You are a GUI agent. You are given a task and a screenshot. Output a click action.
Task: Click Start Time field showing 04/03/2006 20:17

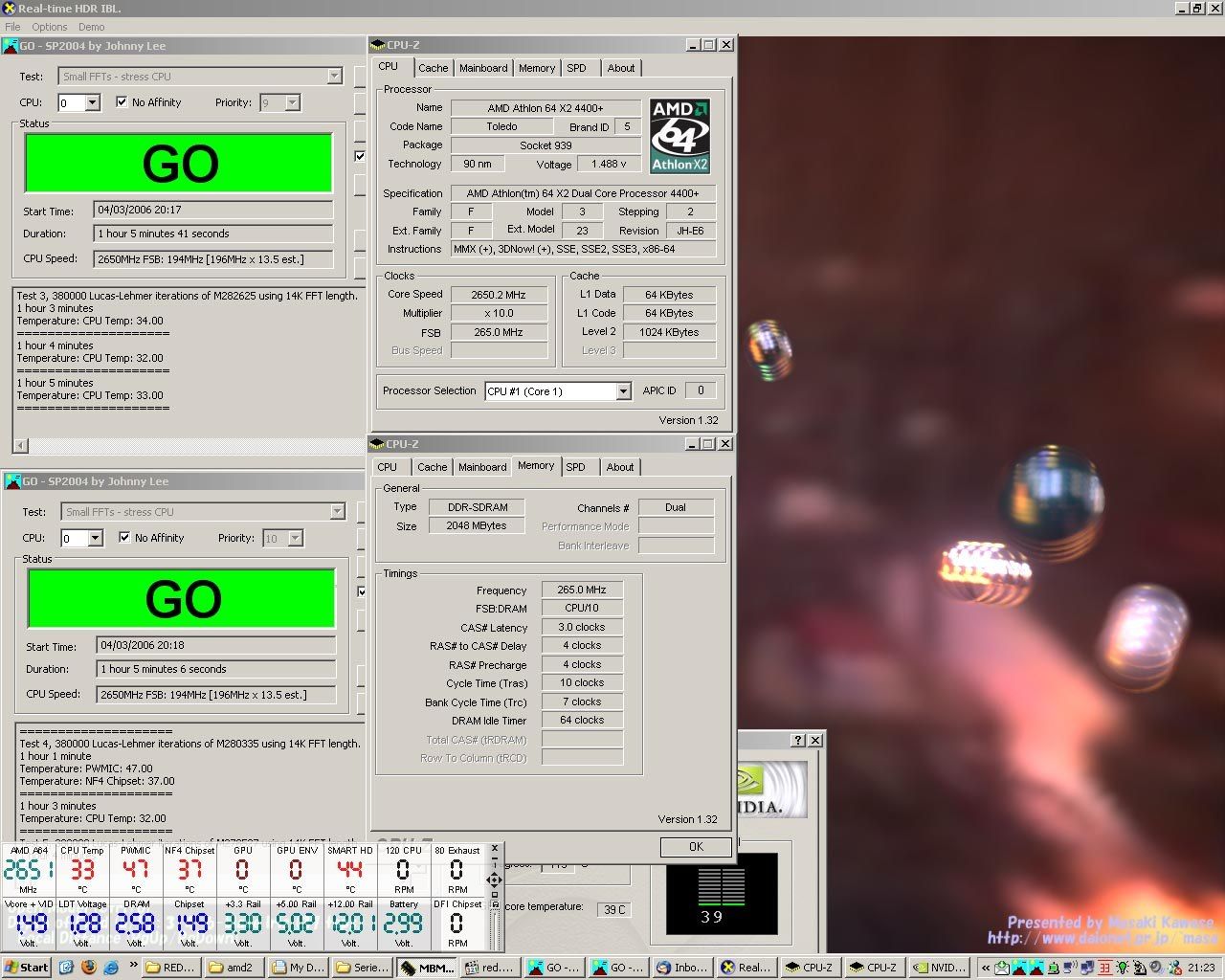pos(213,210)
